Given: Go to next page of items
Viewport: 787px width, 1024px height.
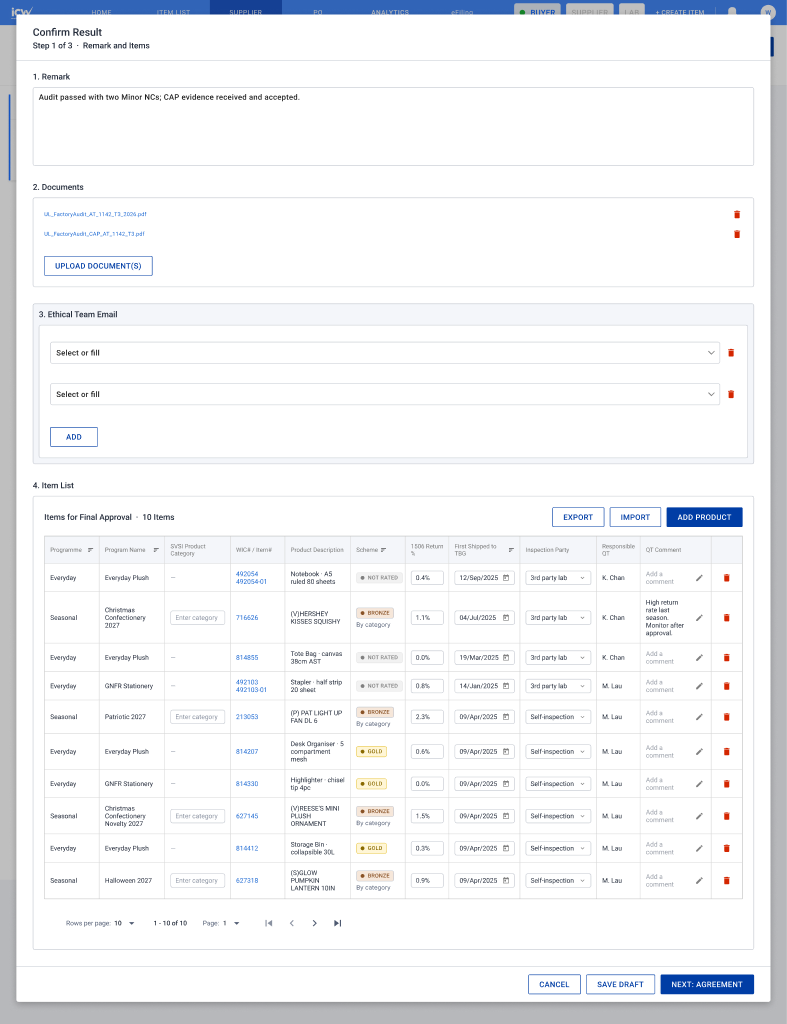Looking at the screenshot, I should coord(314,923).
